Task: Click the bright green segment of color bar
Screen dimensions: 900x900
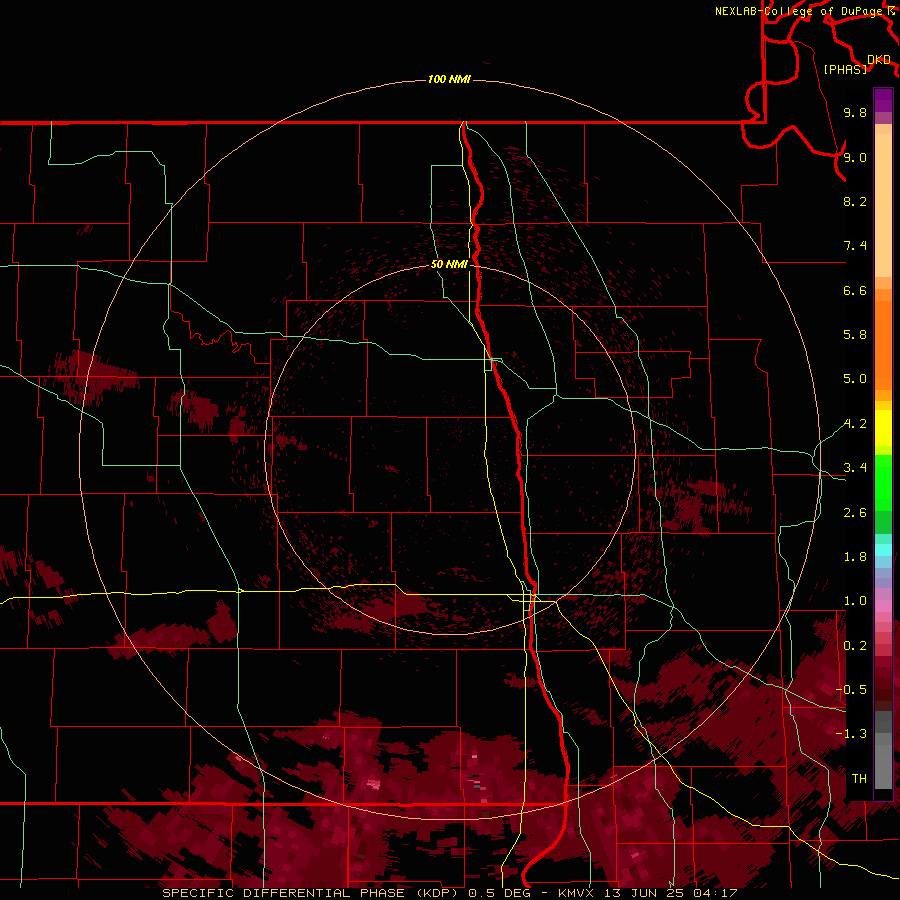Action: click(883, 483)
